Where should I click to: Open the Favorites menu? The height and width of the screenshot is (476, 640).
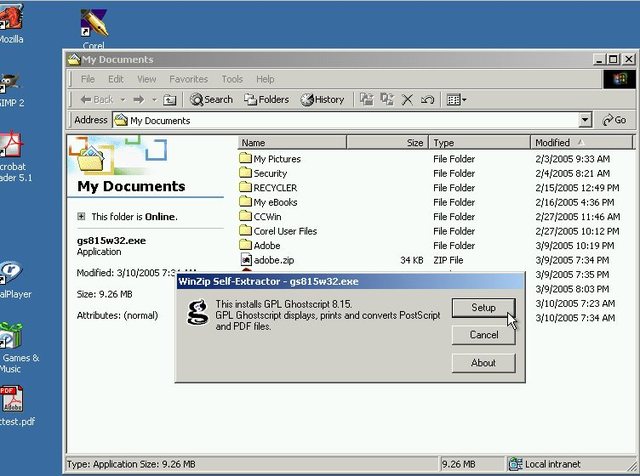(188, 79)
